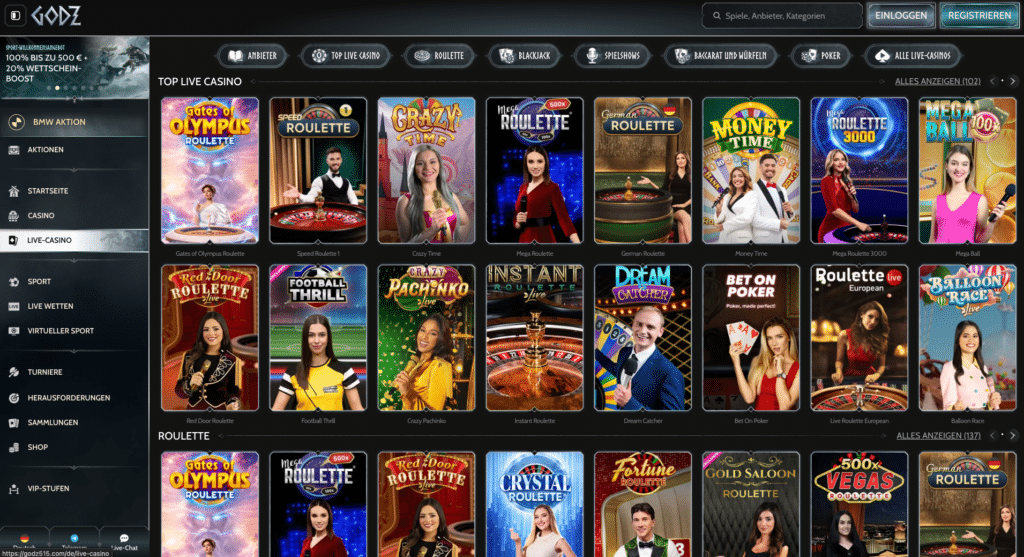Open Live-Chat speech bubble
The image size is (1024, 557).
(124, 539)
